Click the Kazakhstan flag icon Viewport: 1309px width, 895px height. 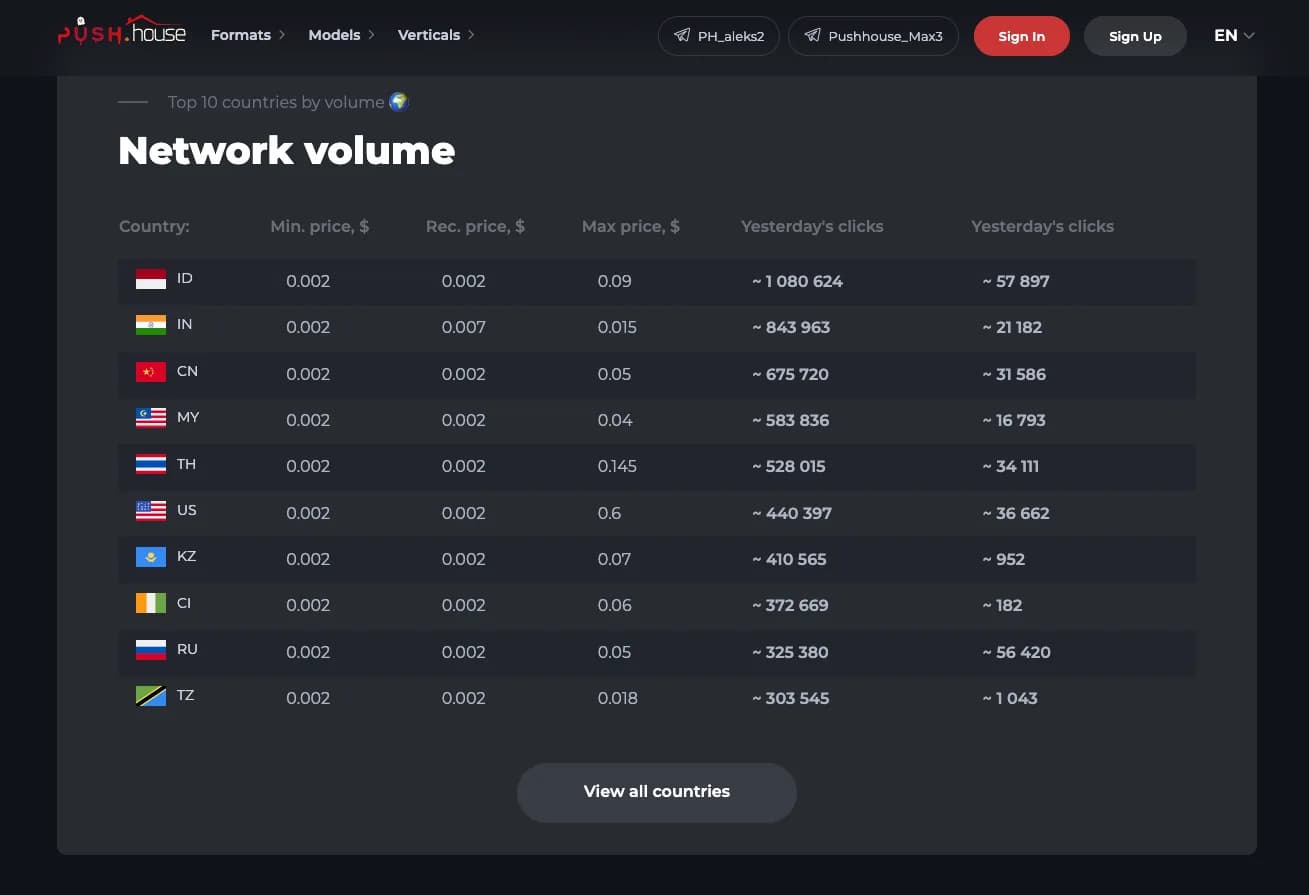pyautogui.click(x=151, y=557)
